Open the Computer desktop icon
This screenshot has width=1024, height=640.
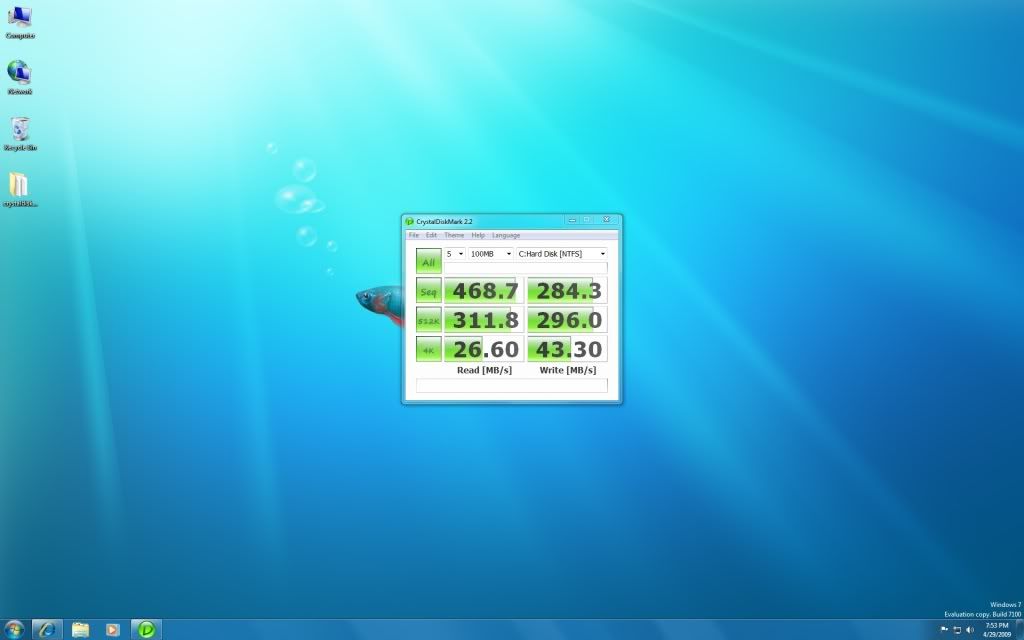19,18
